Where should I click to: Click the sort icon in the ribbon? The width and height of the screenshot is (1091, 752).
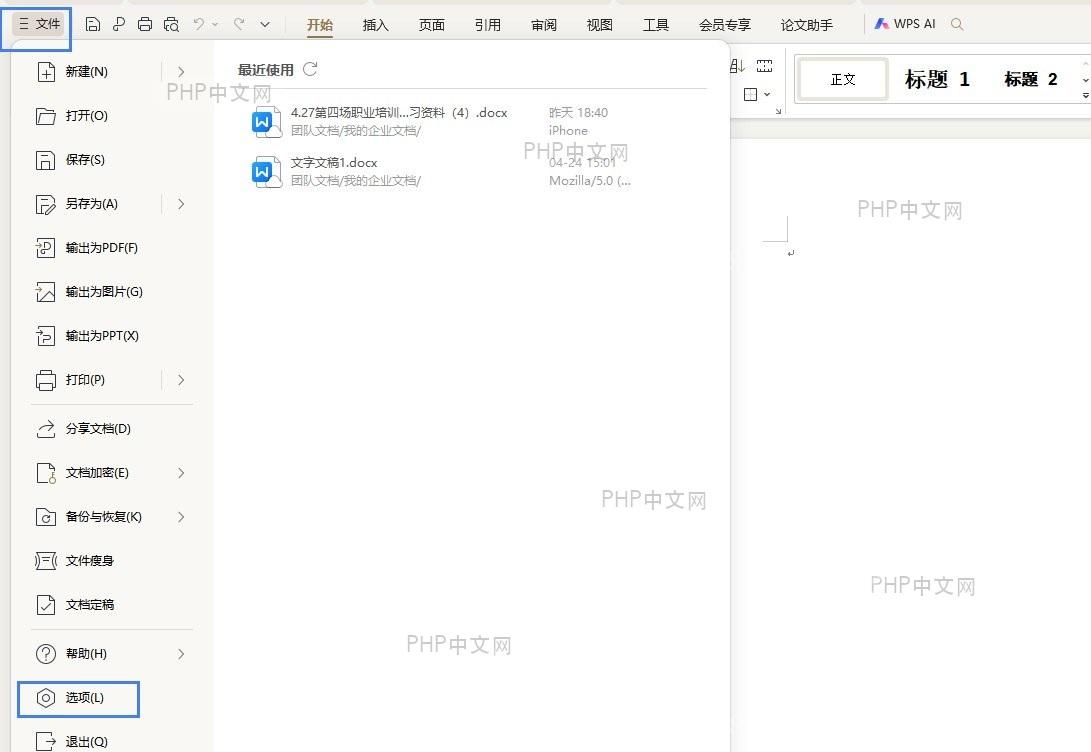click(x=737, y=66)
